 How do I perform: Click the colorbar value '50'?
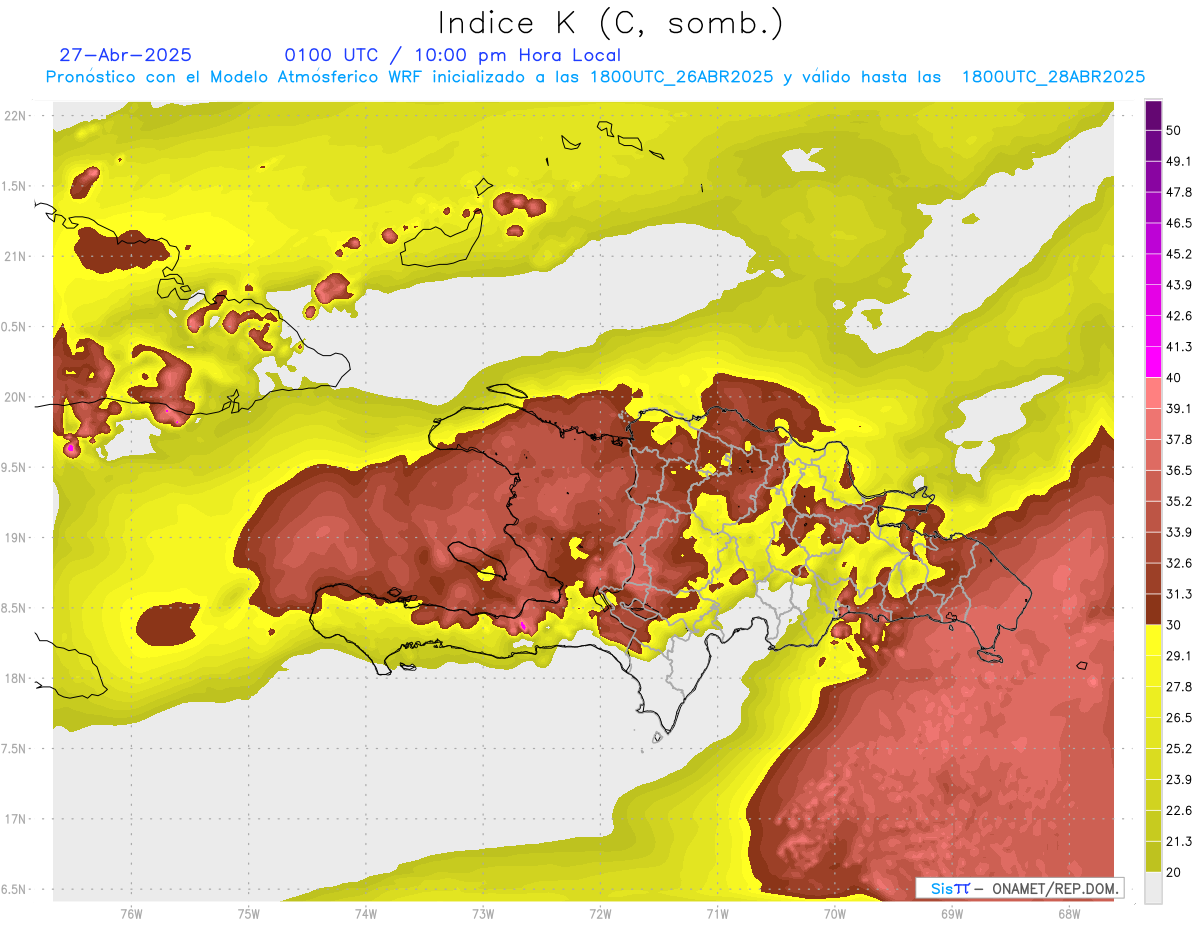pos(1174,130)
